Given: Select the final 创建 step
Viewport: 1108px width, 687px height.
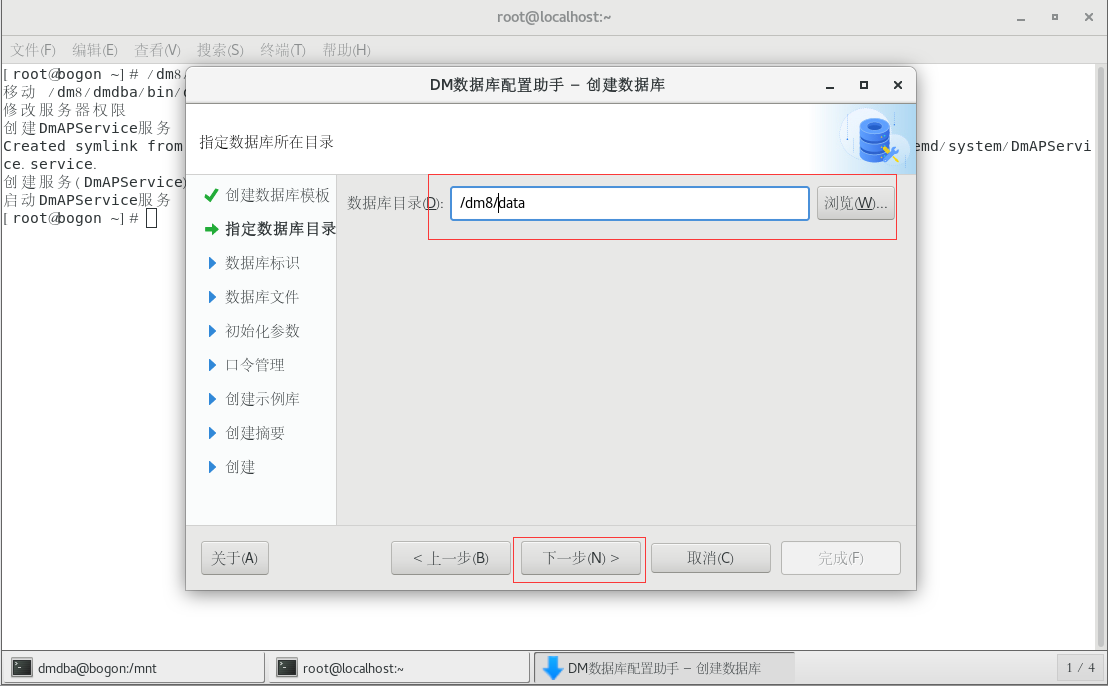Looking at the screenshot, I should [x=240, y=466].
